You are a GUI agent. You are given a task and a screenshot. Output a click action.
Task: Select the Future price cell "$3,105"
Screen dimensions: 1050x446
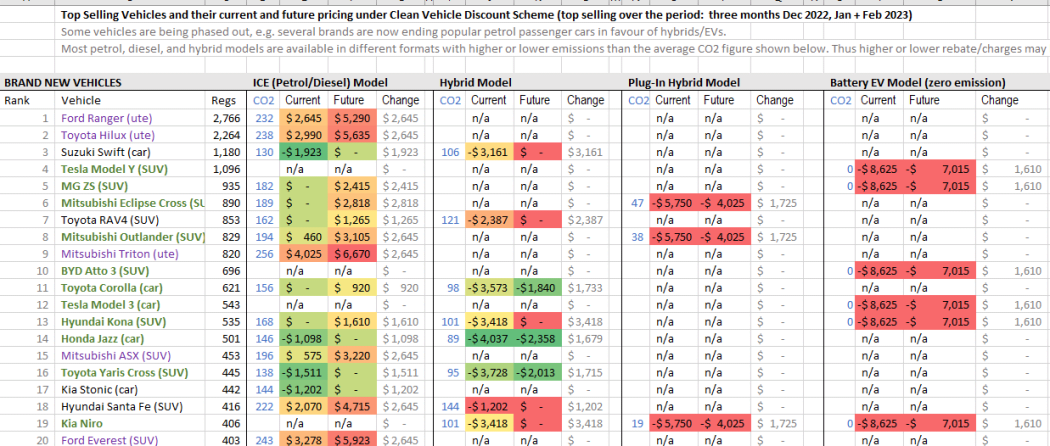click(353, 237)
